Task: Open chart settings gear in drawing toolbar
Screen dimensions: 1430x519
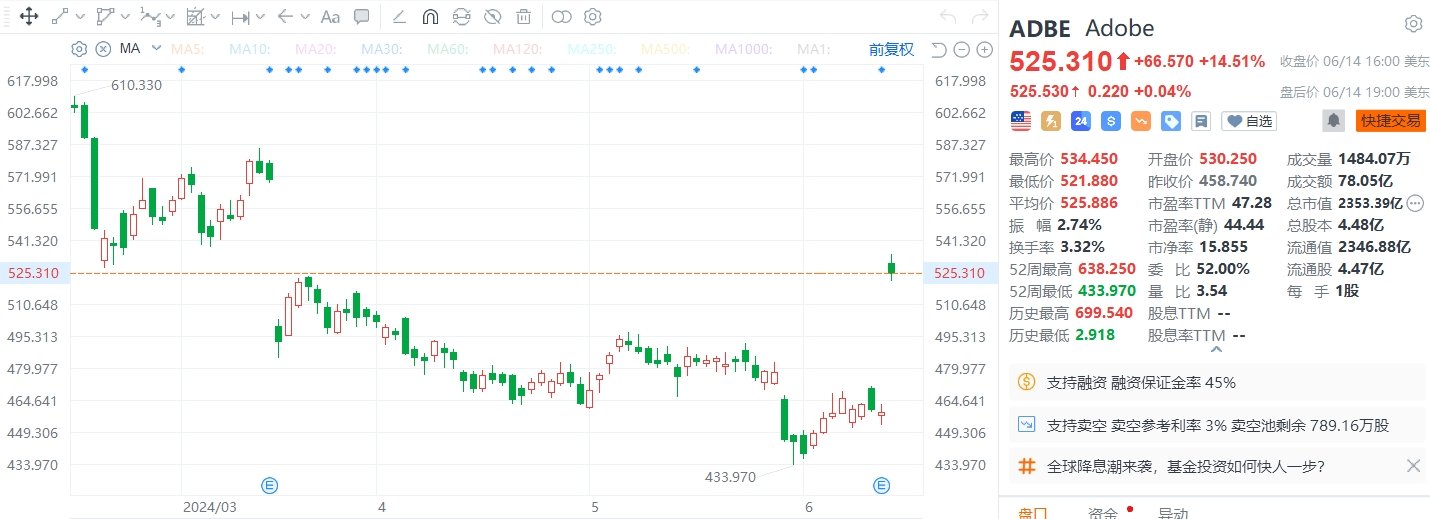Action: (592, 16)
